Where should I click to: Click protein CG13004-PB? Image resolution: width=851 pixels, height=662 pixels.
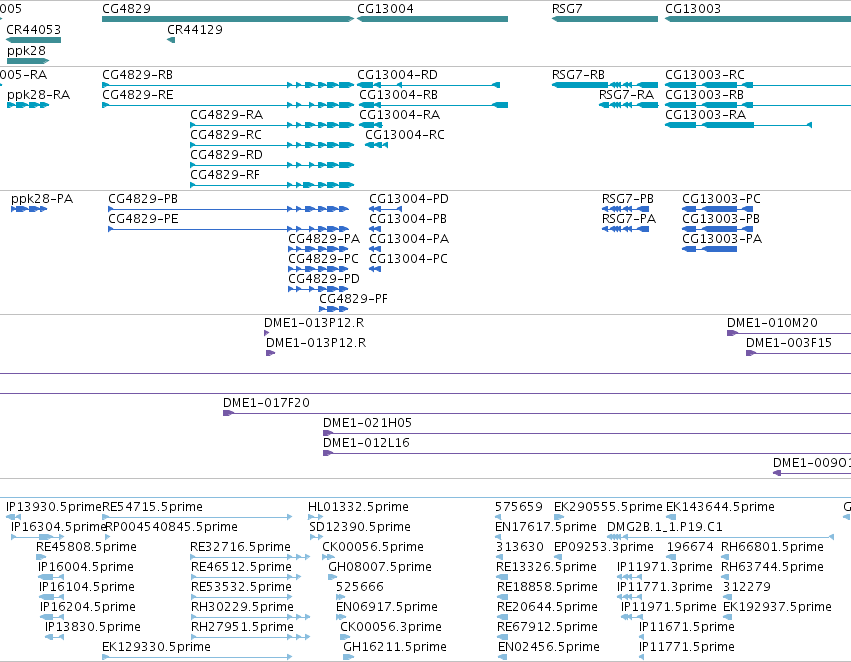click(408, 219)
